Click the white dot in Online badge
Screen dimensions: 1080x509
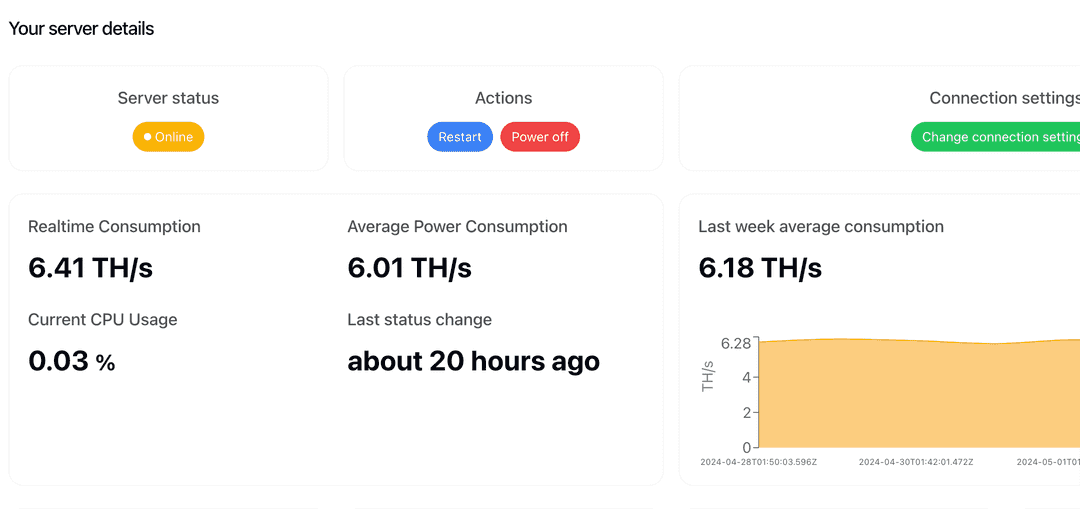click(148, 137)
